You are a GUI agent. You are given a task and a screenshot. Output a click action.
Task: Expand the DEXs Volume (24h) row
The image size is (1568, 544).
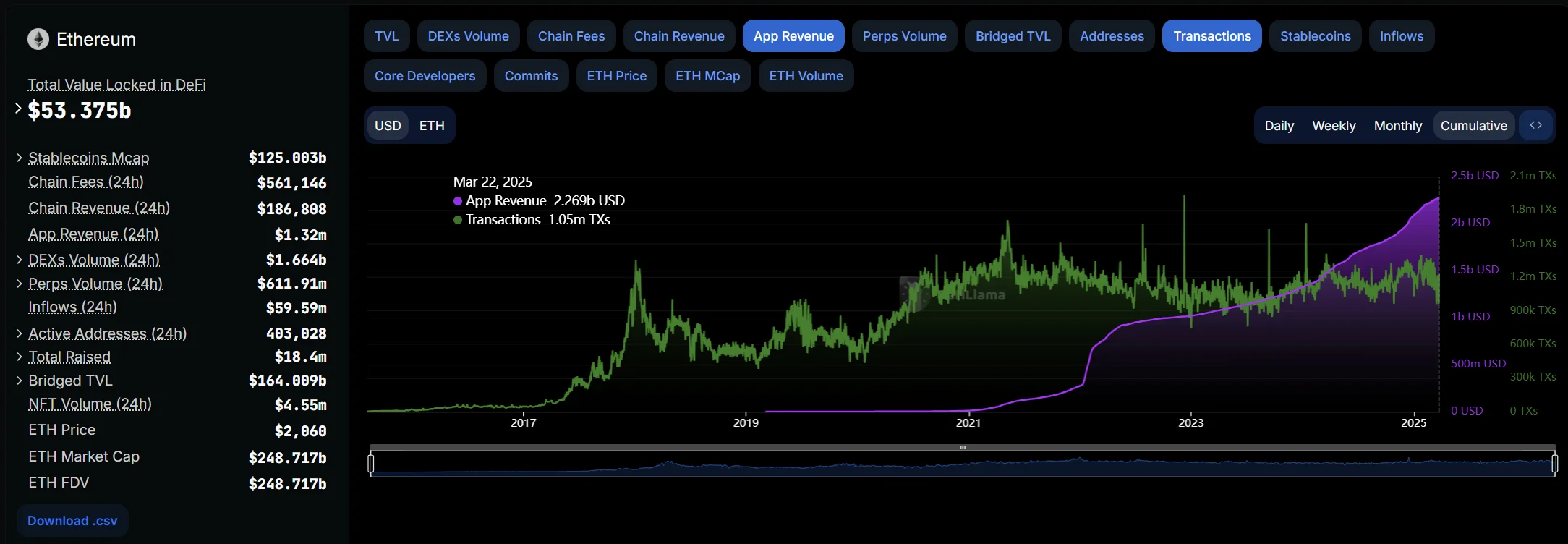(x=20, y=260)
